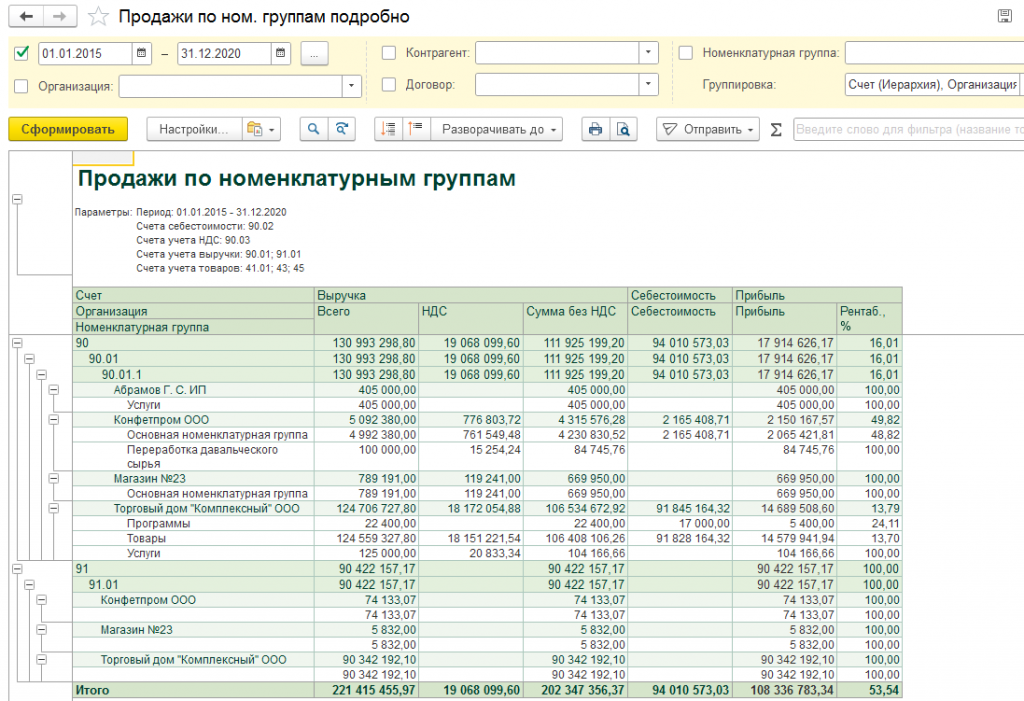The width and height of the screenshot is (1024, 701).
Task: Click the printer icon to print report
Action: tap(596, 129)
